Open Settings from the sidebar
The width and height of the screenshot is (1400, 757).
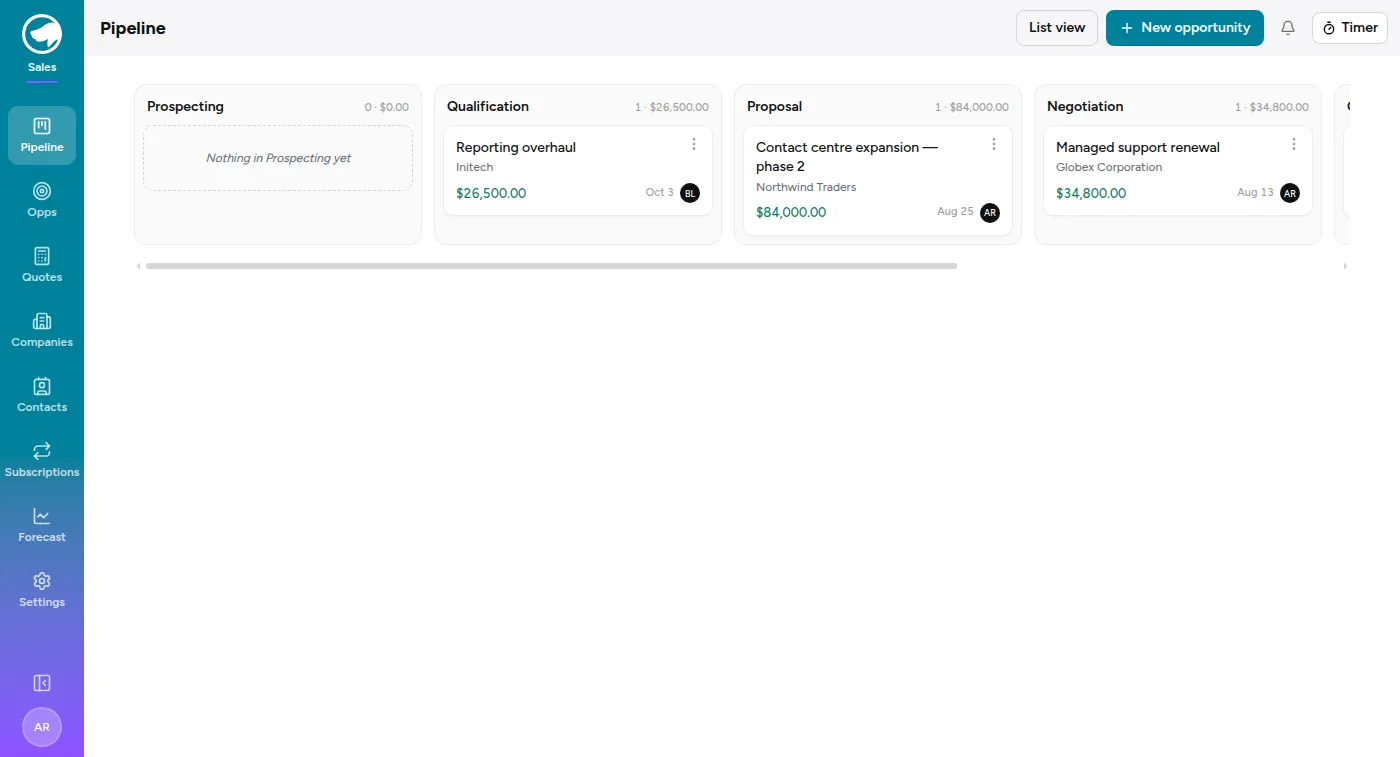click(x=42, y=590)
